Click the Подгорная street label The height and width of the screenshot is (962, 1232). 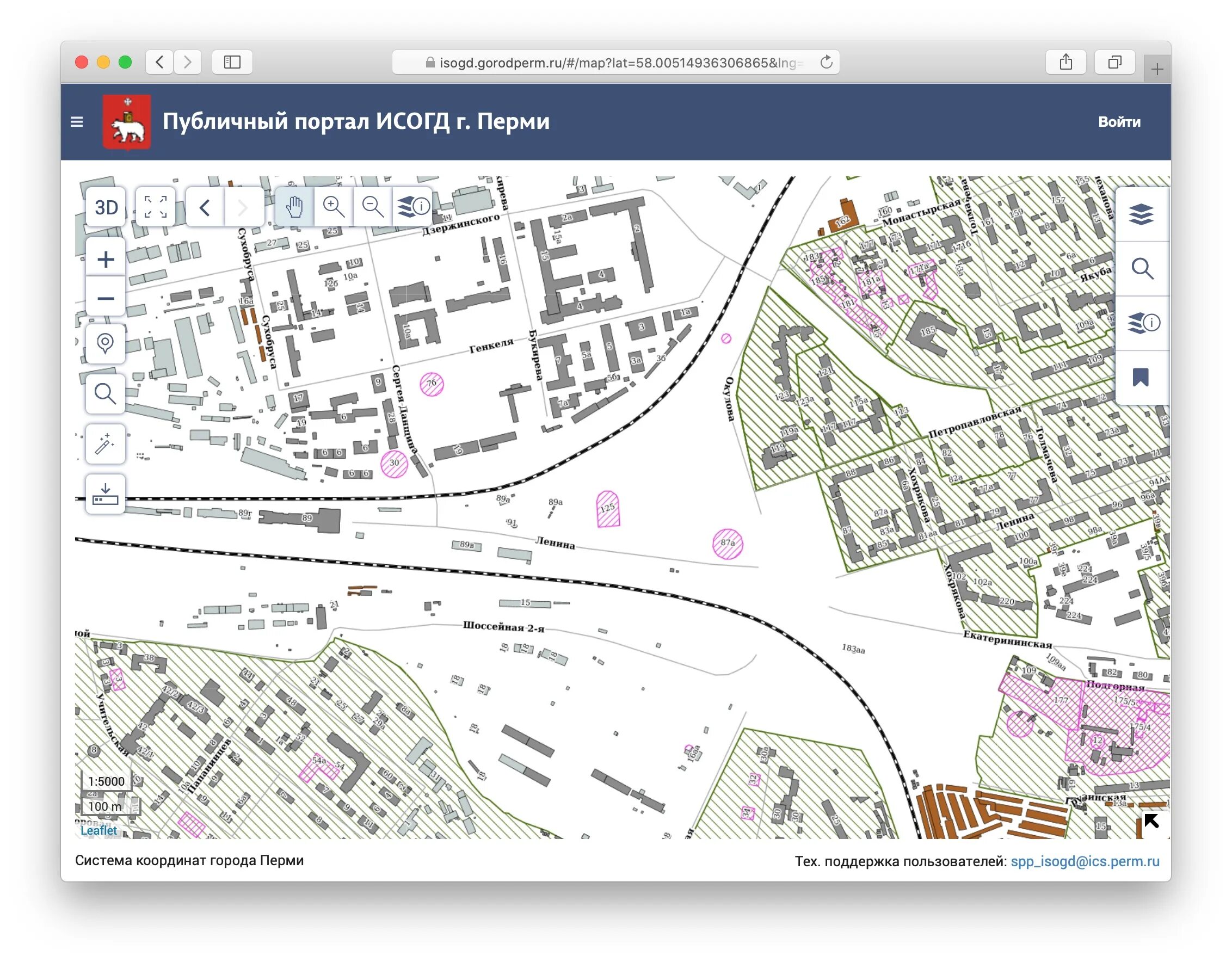point(1115,686)
